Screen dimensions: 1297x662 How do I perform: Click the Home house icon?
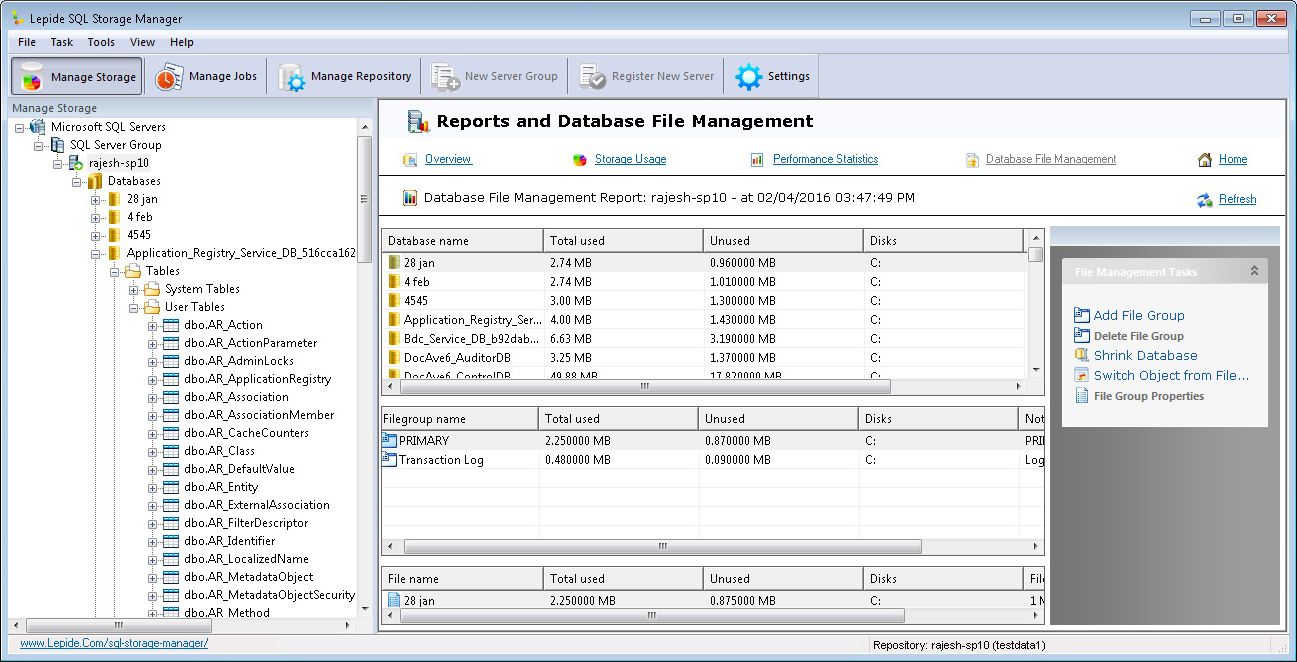tap(1205, 160)
